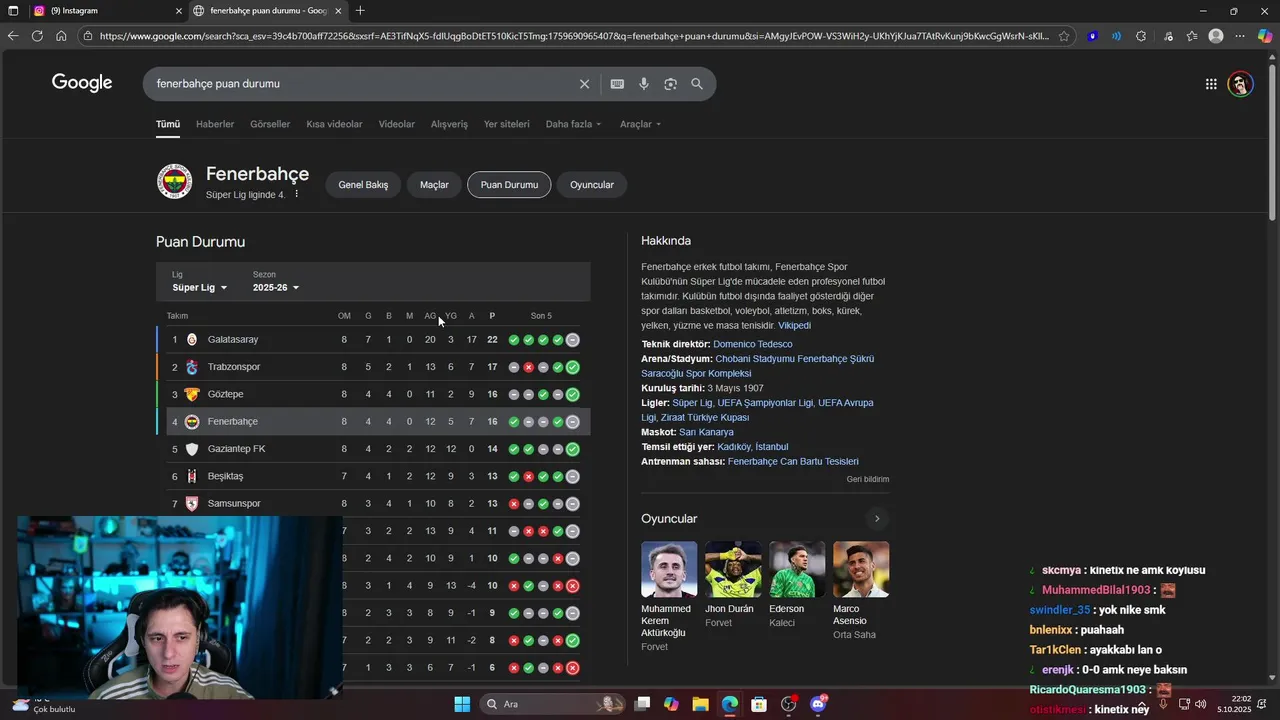This screenshot has width=1280, height=720.
Task: Open the Sarı Kanarya mascot link
Action: coord(706,432)
